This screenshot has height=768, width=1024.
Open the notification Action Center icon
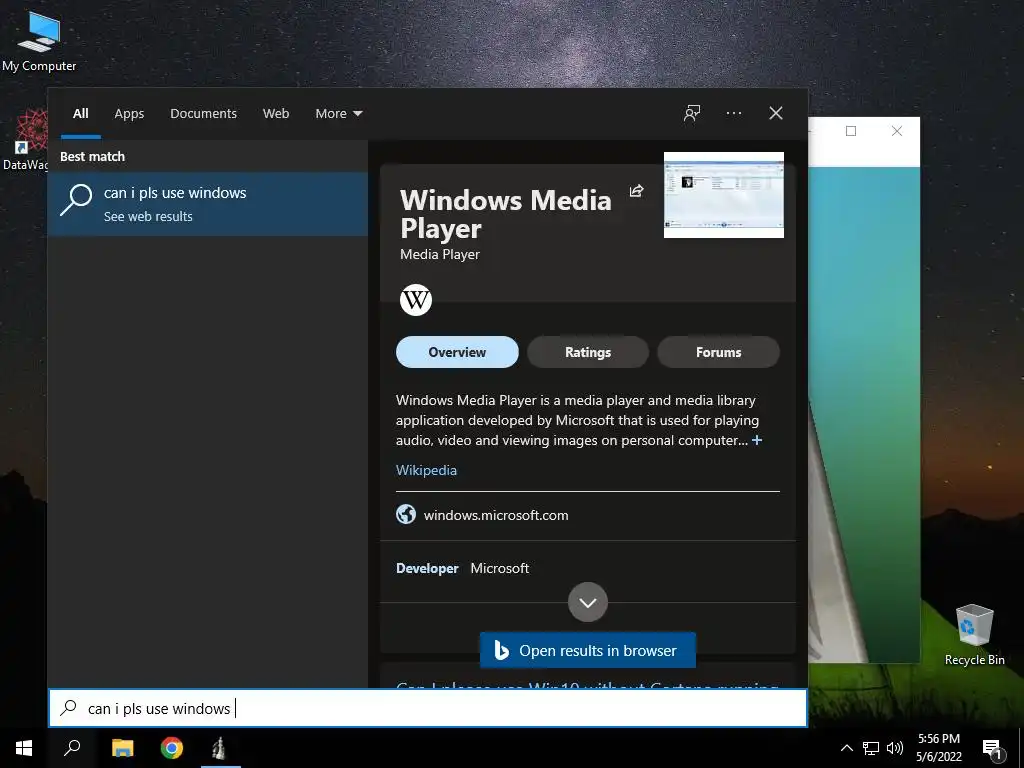(x=992, y=750)
